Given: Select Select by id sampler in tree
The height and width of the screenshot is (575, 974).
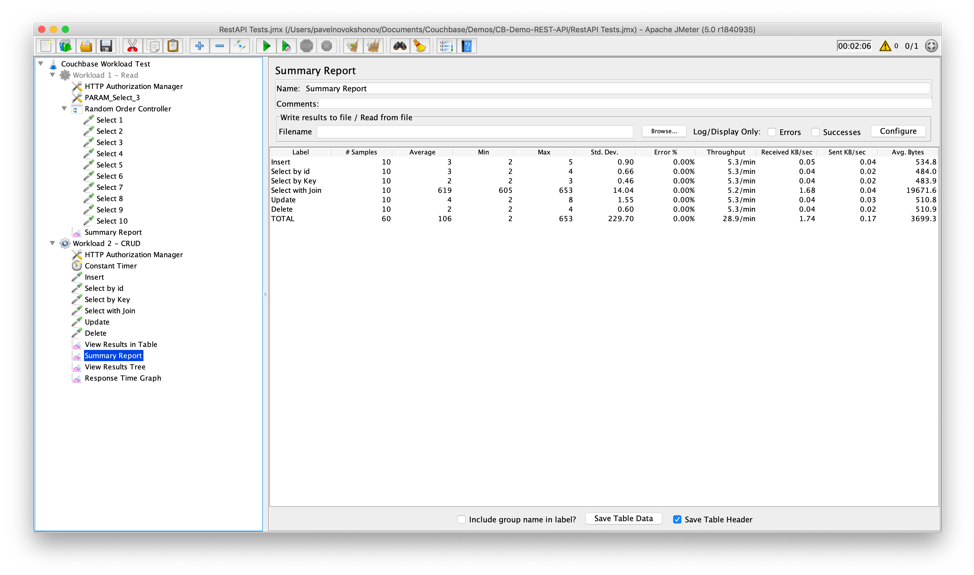Looking at the screenshot, I should 104,288.
